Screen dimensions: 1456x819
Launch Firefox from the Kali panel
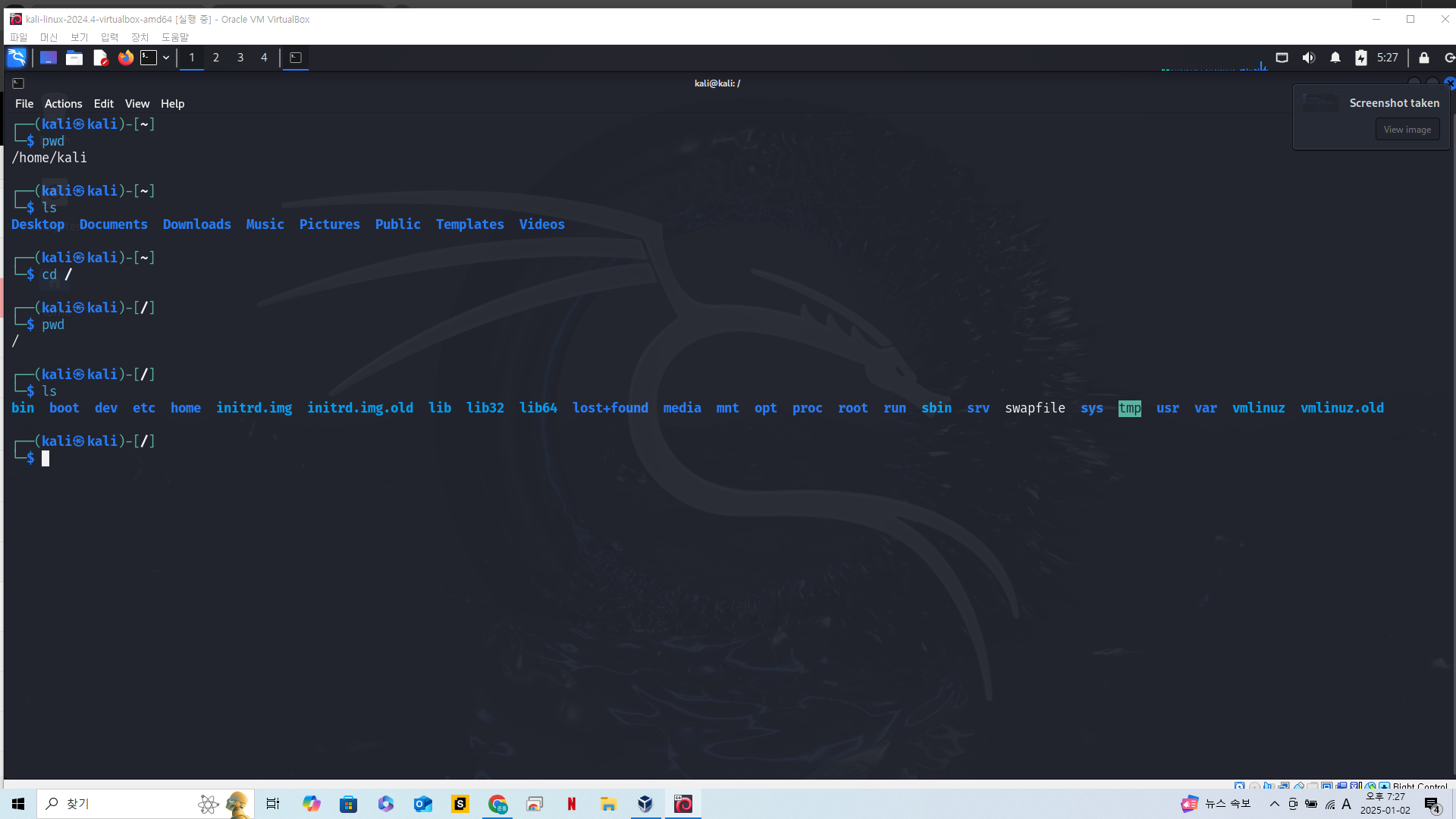(126, 58)
